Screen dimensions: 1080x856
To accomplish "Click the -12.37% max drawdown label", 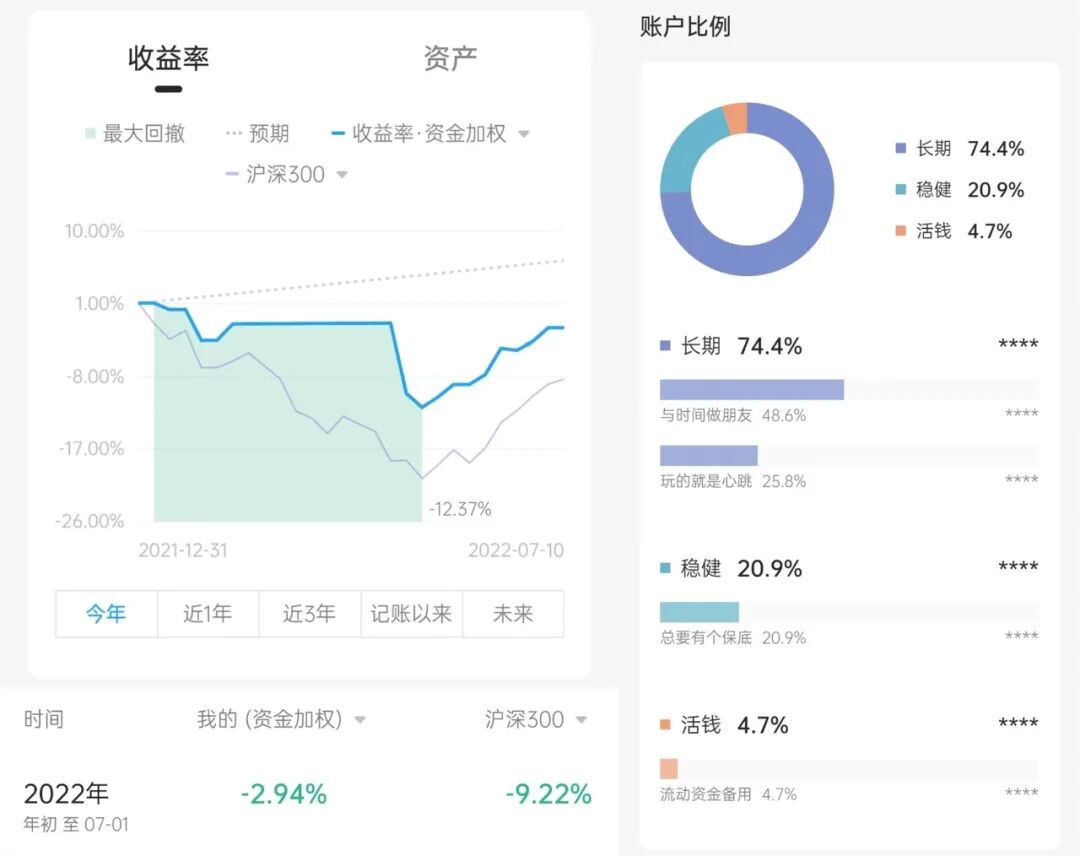I will pos(460,510).
